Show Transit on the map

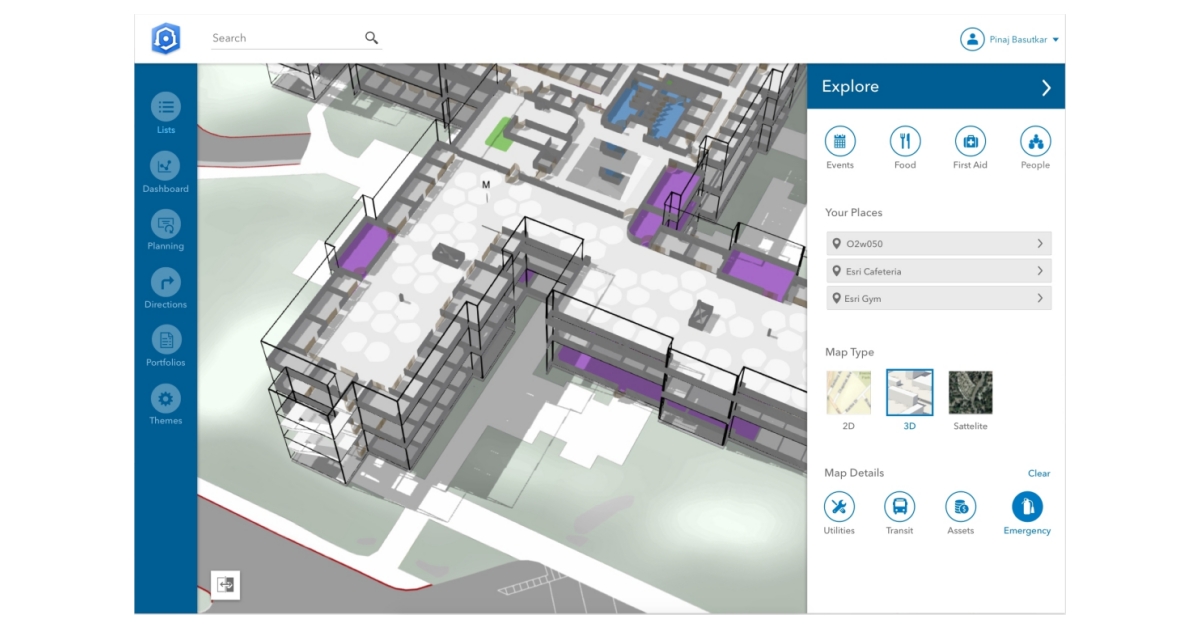(x=899, y=507)
